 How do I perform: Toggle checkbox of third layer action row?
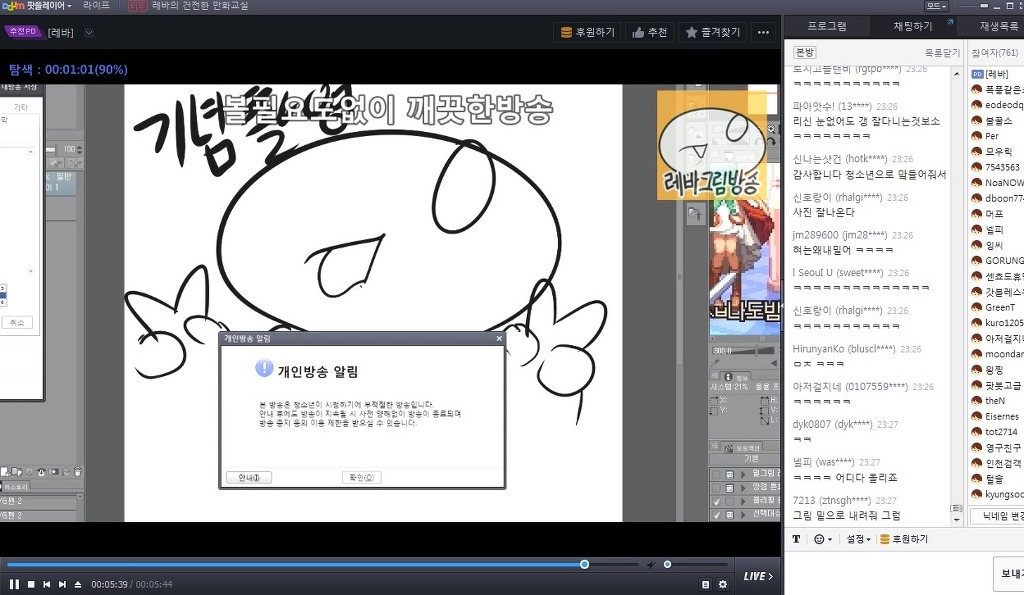(716, 501)
